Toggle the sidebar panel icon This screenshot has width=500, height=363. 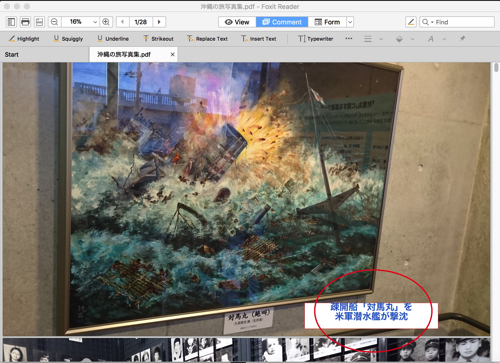pyautogui.click(x=11, y=22)
